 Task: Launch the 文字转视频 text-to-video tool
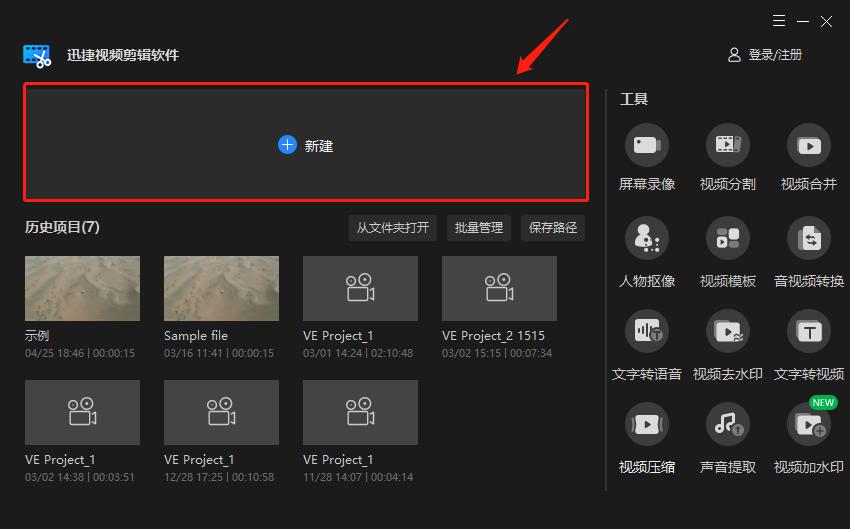(x=808, y=331)
